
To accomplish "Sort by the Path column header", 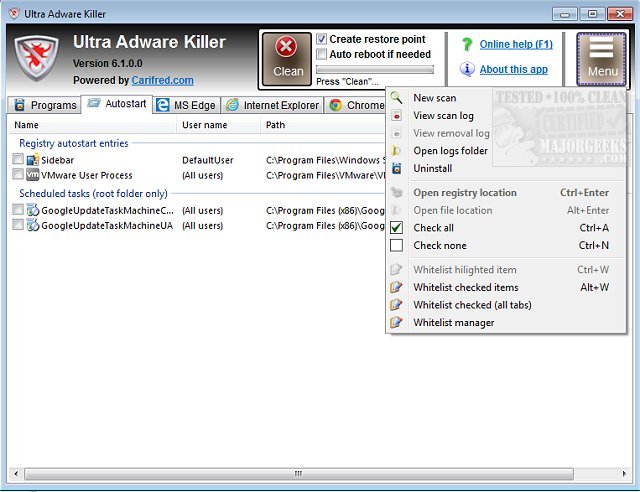I will pos(322,125).
